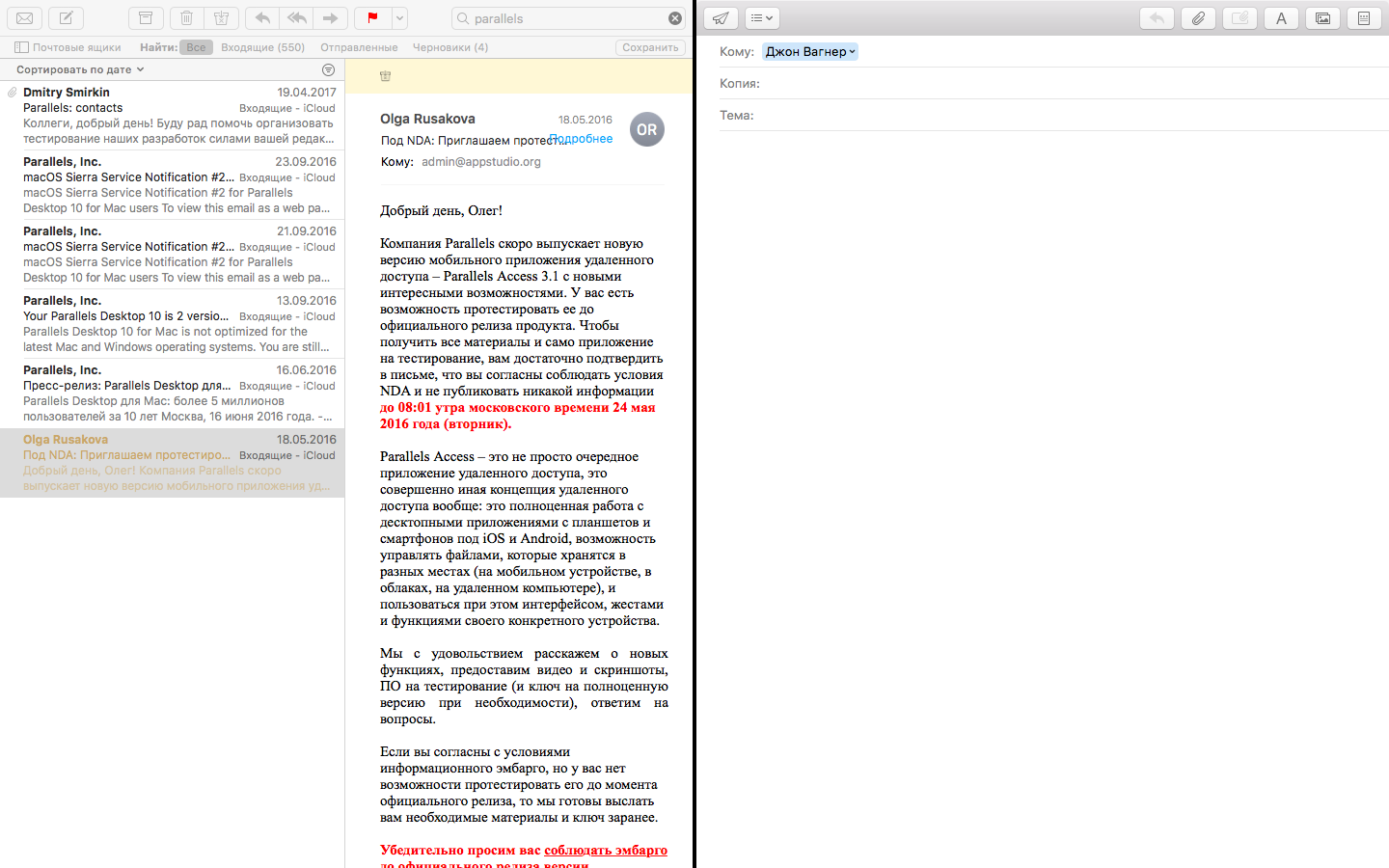1389x868 pixels.
Task: Move the message to Junk
Action: 221,18
